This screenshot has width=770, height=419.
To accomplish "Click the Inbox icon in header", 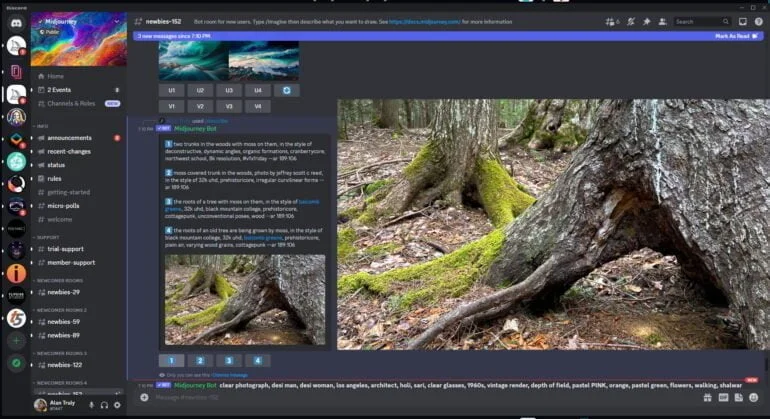I will pos(742,21).
